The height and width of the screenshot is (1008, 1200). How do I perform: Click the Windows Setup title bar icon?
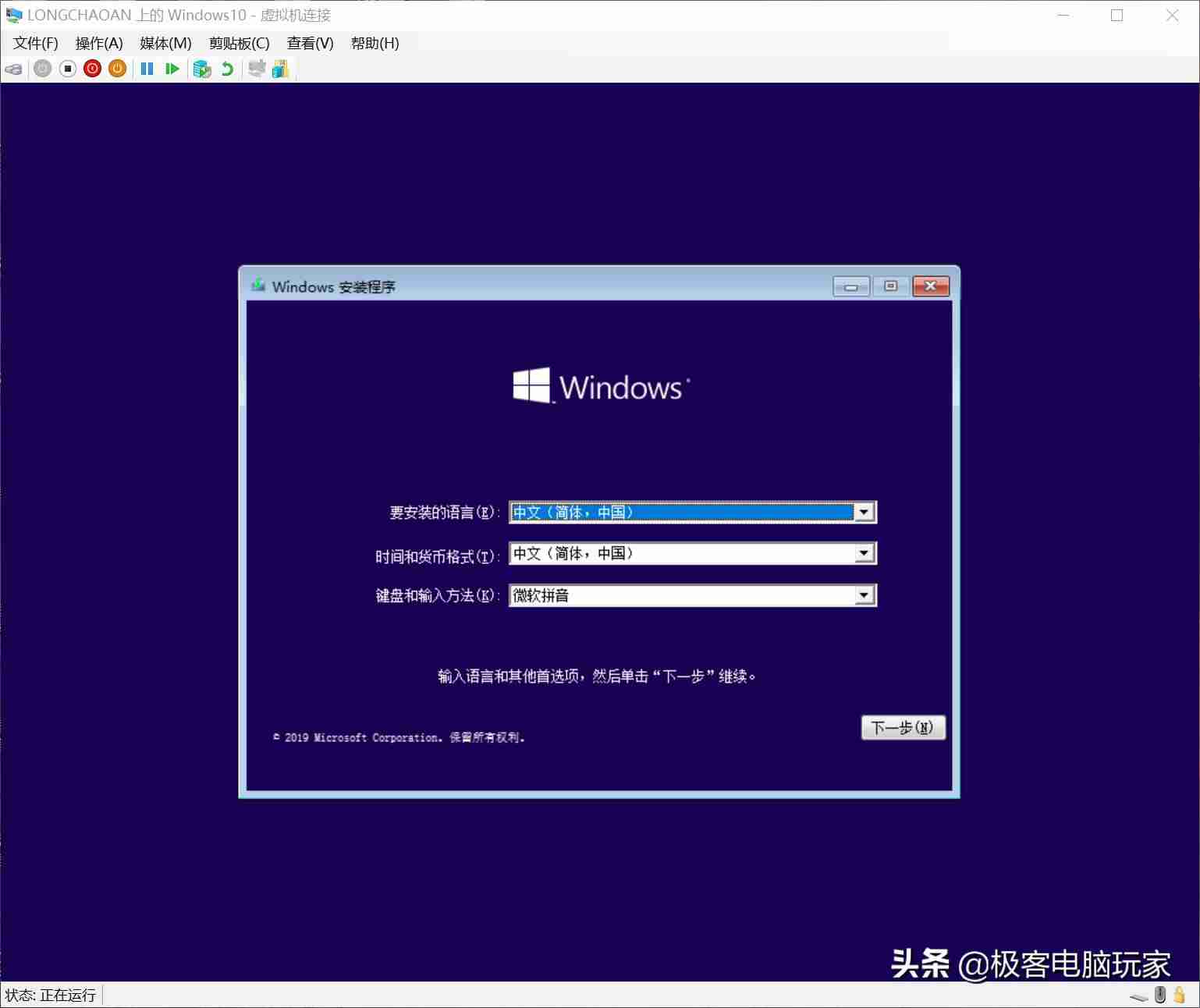pos(258,286)
